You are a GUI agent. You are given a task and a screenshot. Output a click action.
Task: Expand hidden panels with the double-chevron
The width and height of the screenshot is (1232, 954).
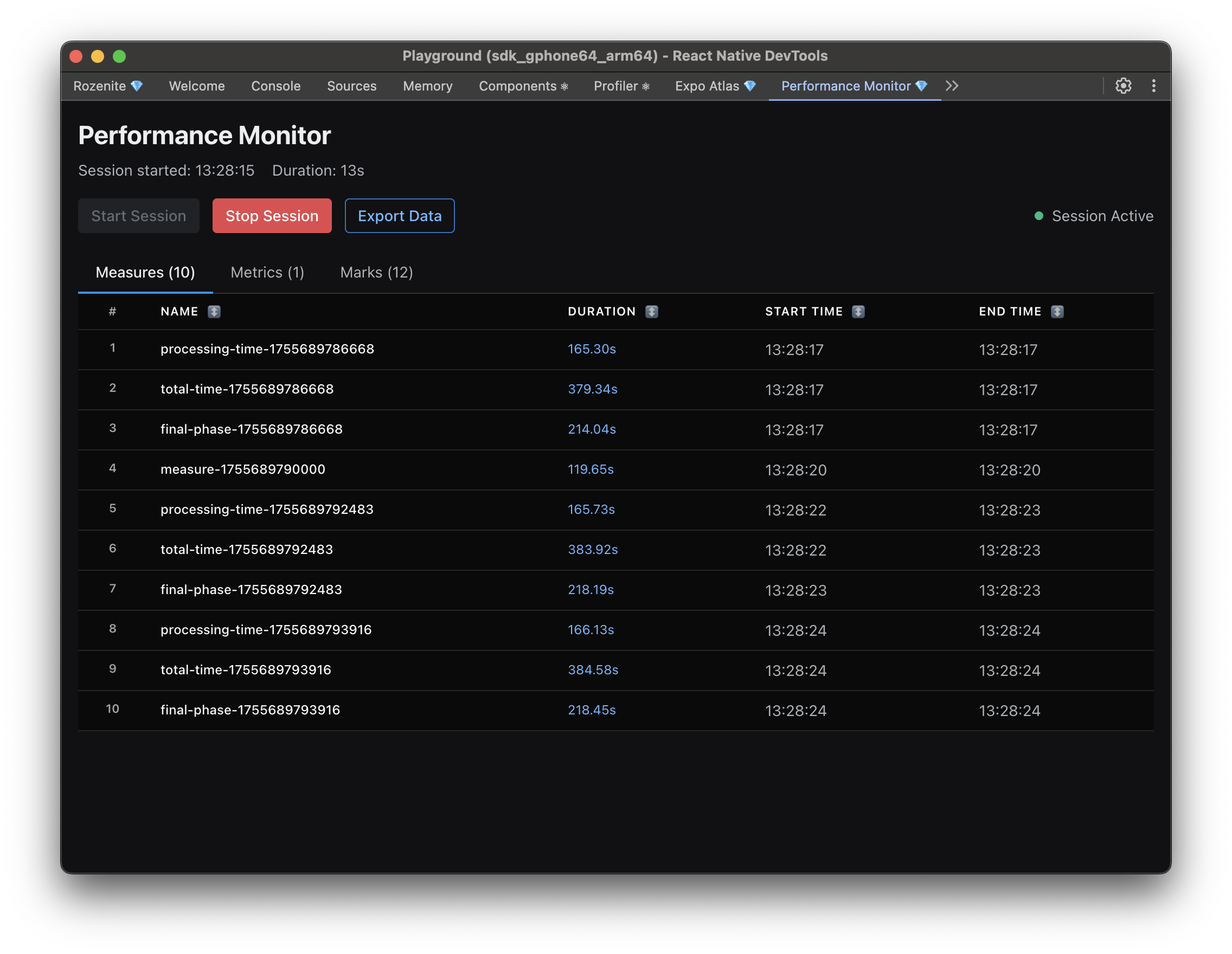(x=952, y=86)
